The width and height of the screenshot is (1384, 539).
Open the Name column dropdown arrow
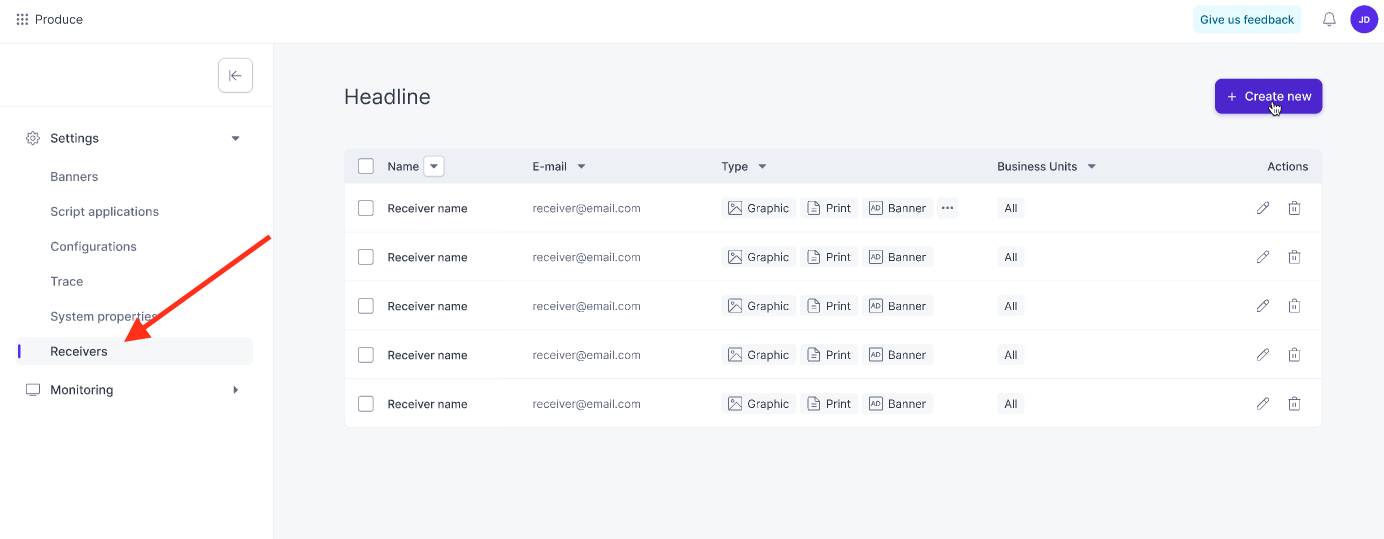(434, 166)
